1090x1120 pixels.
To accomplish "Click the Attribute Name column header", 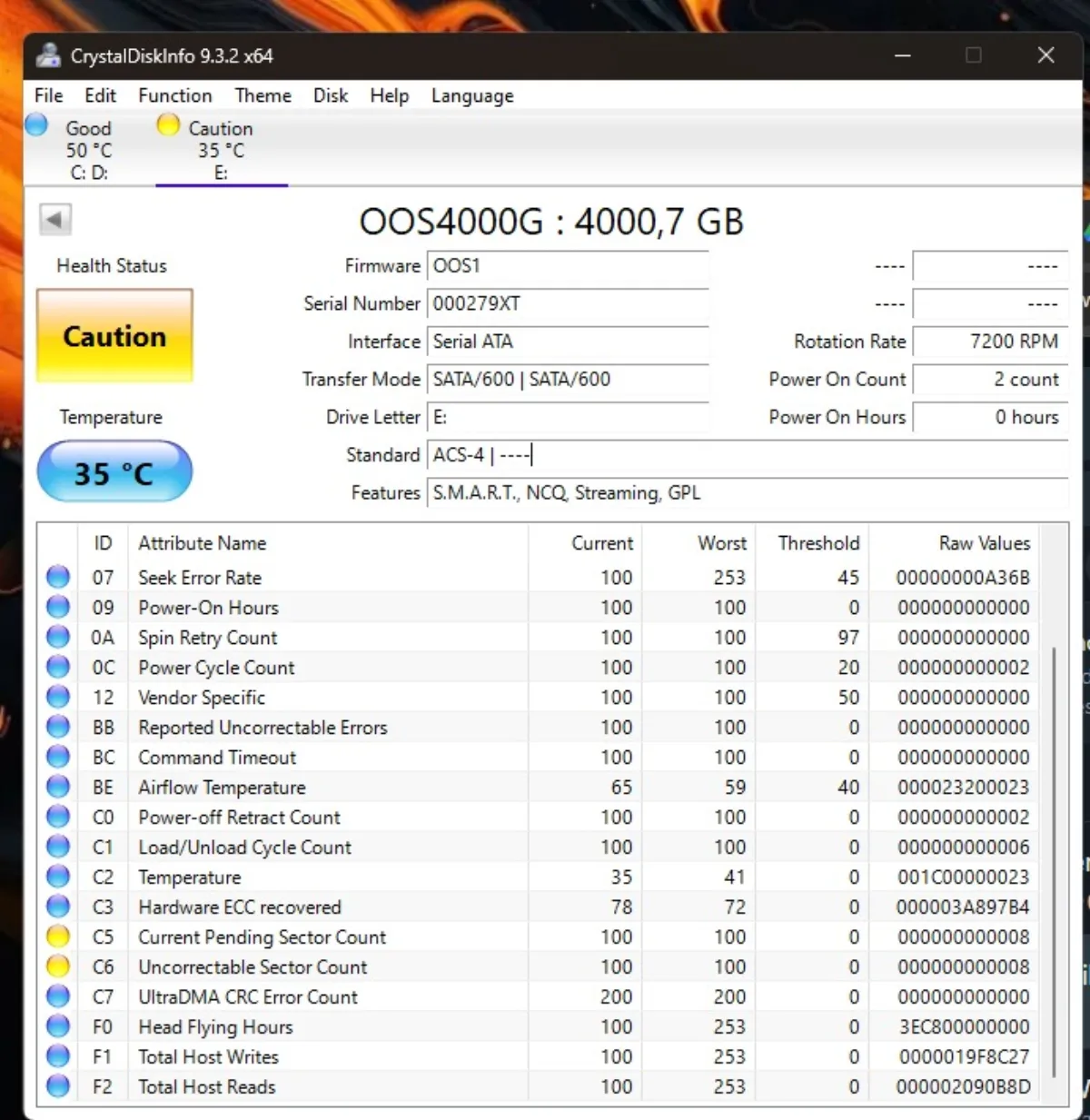I will click(x=328, y=542).
